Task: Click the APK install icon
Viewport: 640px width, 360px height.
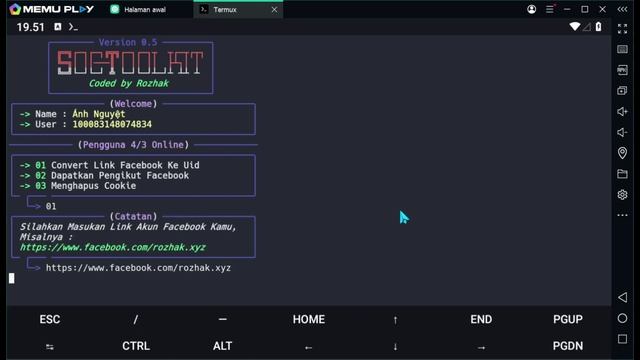Action: pyautogui.click(x=622, y=70)
